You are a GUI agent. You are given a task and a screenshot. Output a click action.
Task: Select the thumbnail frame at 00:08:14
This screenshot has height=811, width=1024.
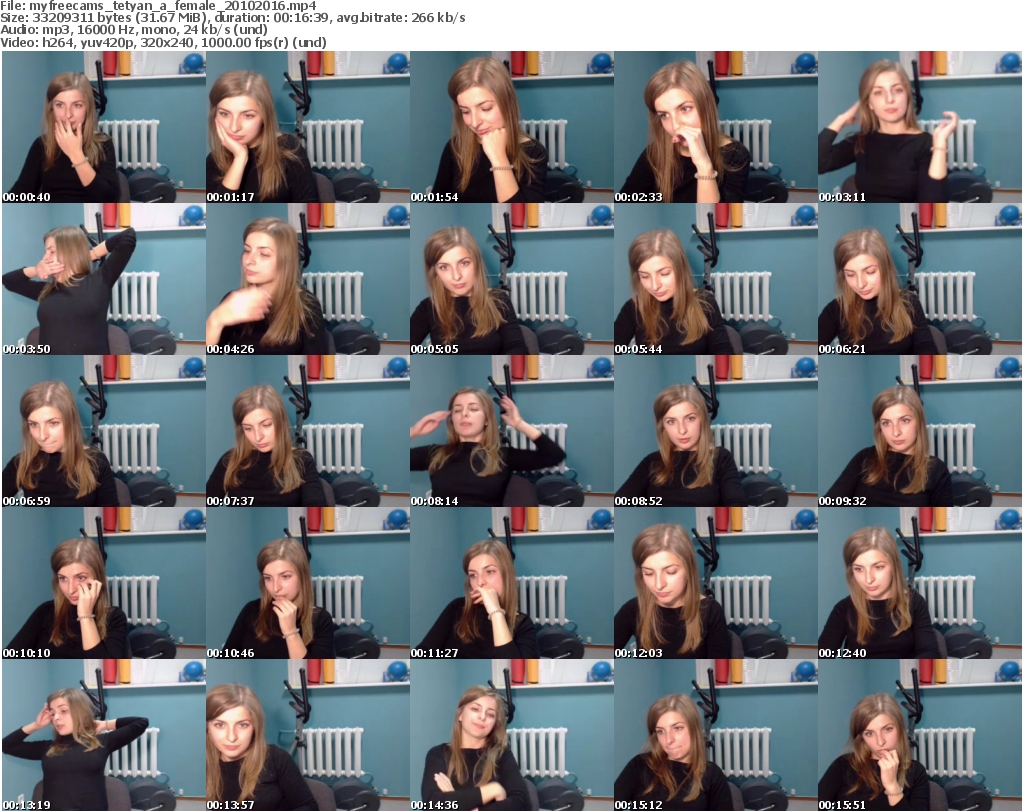pyautogui.click(x=512, y=432)
